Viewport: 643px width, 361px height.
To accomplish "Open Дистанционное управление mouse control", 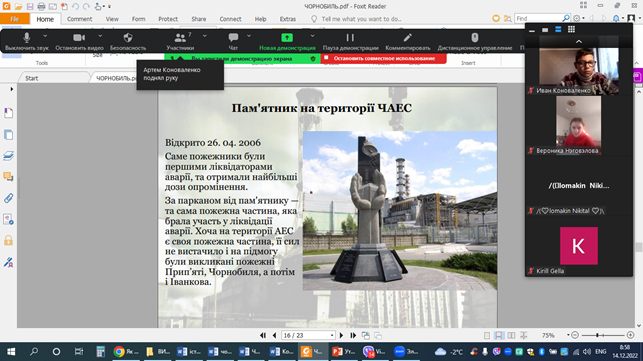I will pyautogui.click(x=474, y=41).
